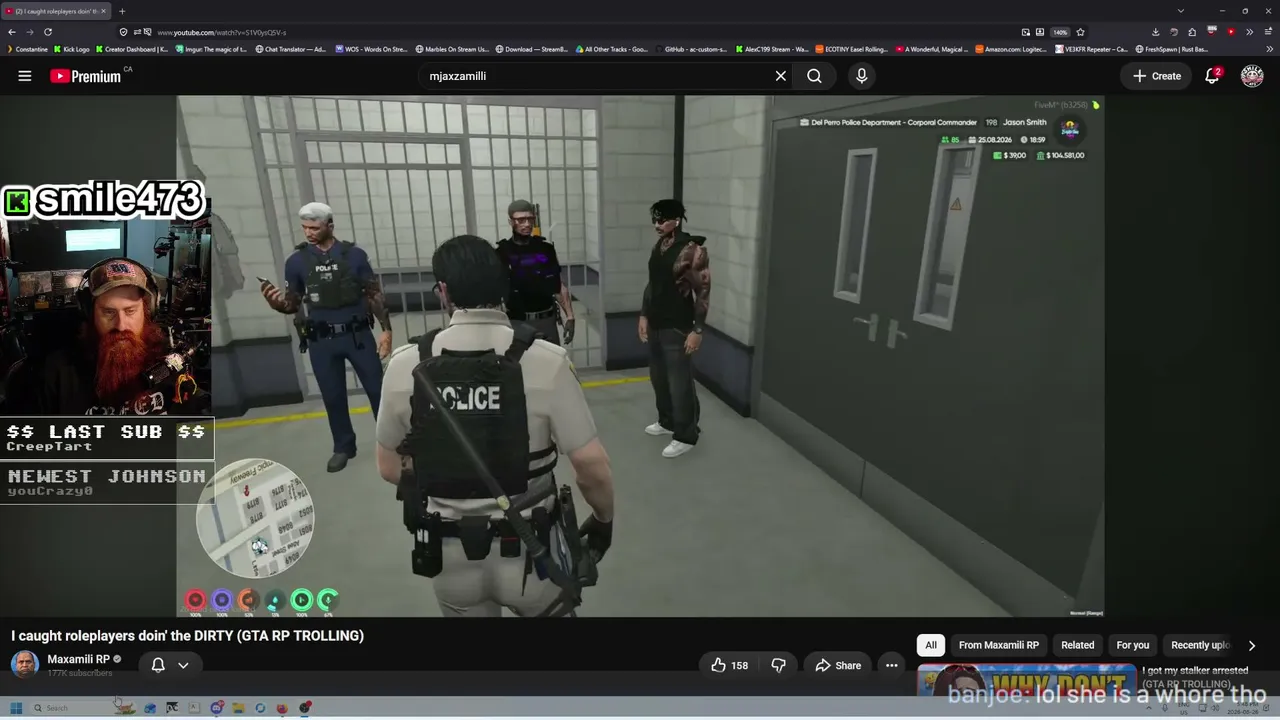Screen dimensions: 1280x720
Task: Open account avatar menu
Action: (1252, 76)
